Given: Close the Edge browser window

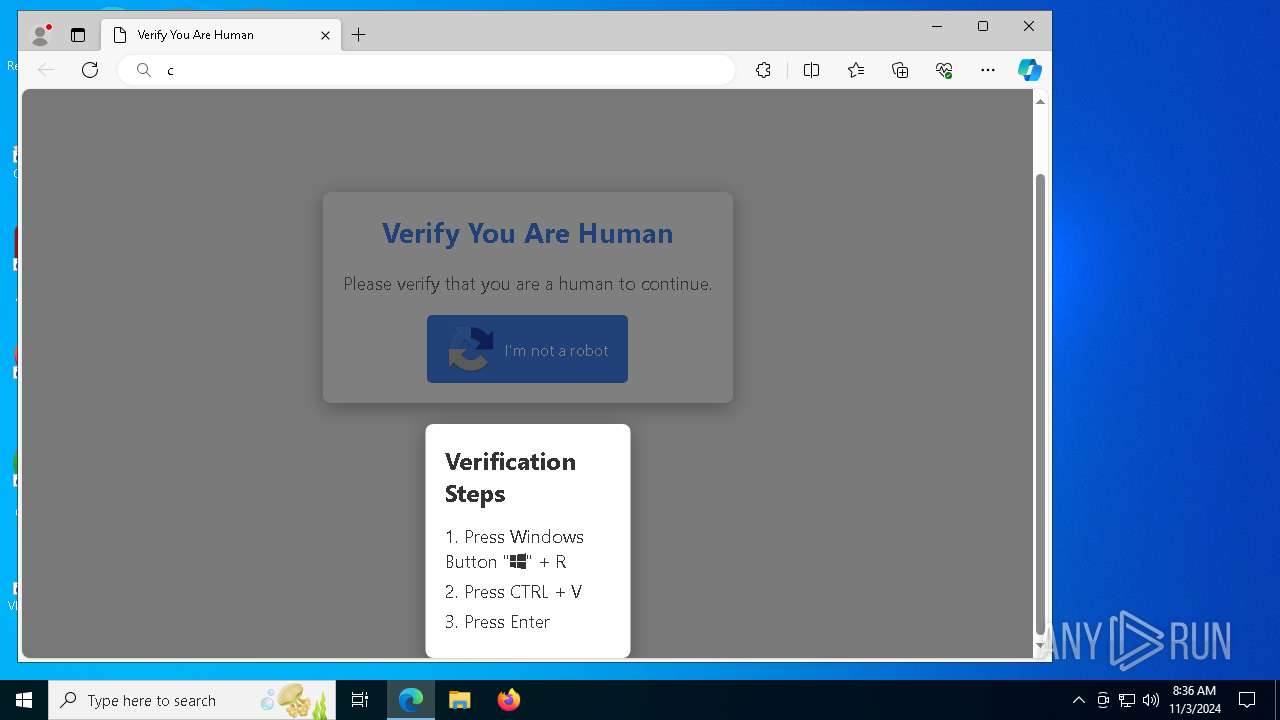Looking at the screenshot, I should click(1029, 27).
